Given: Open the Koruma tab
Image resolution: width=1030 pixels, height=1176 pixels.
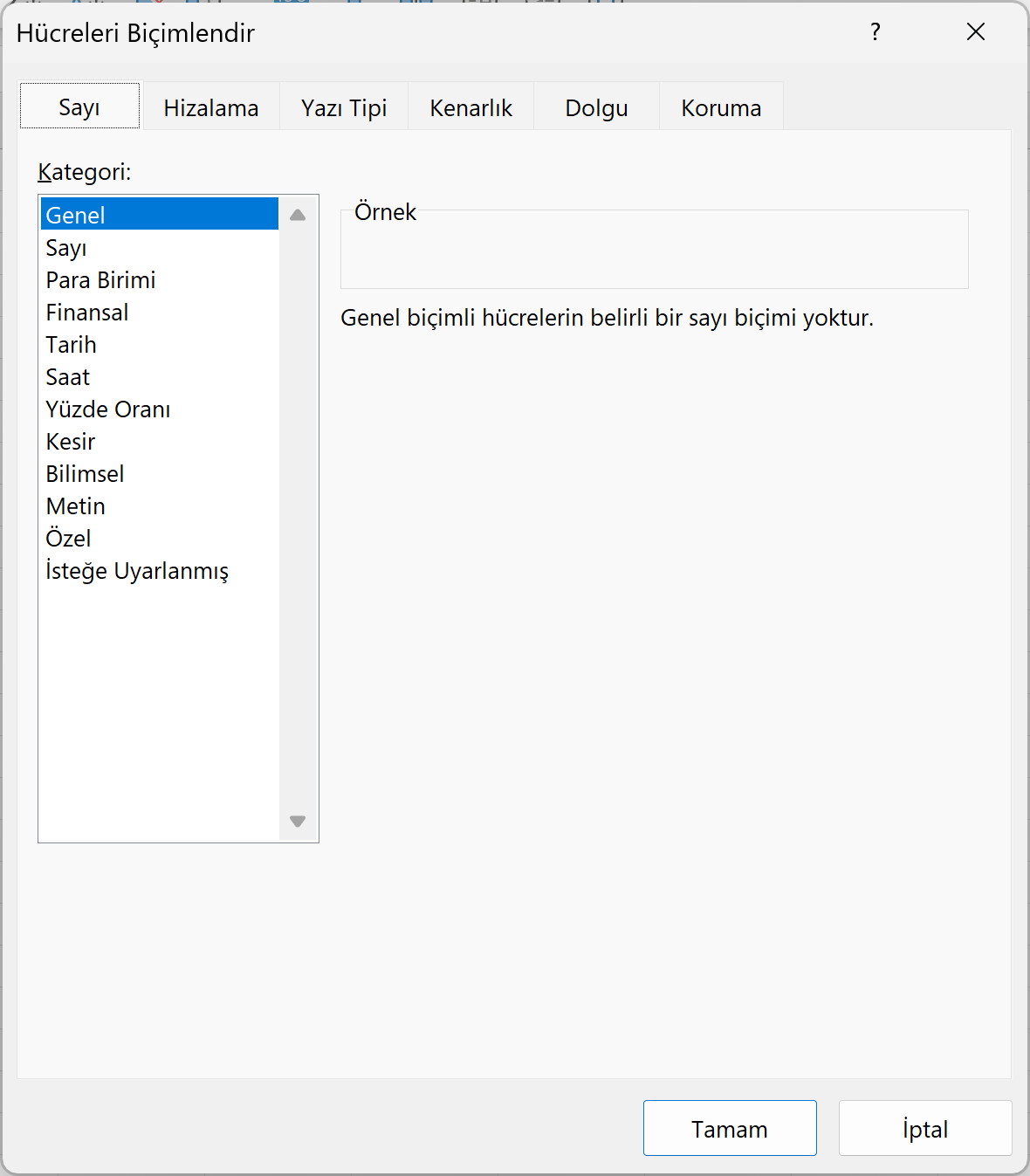Looking at the screenshot, I should [721, 107].
